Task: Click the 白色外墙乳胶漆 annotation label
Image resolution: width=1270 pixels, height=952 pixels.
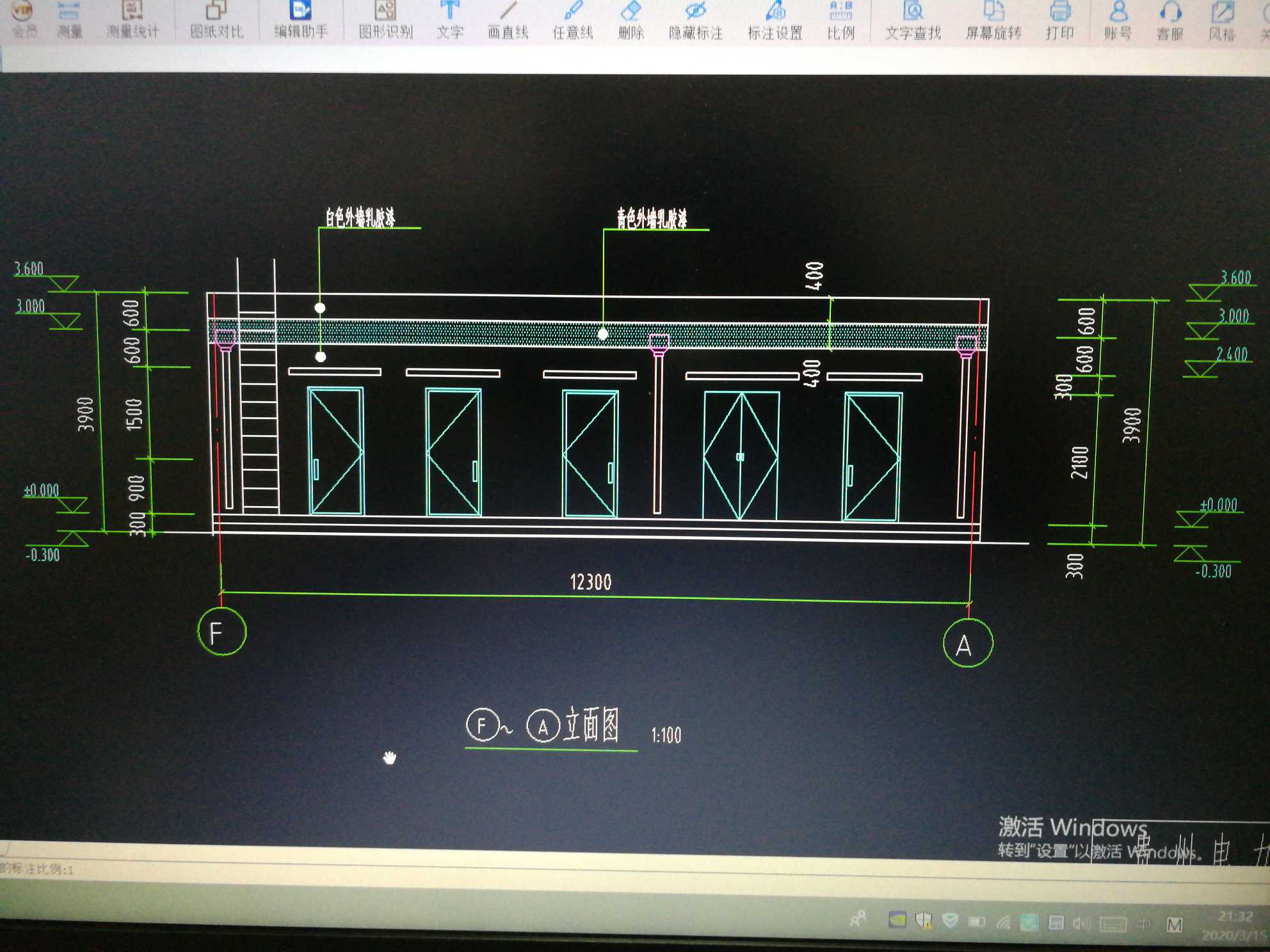Action: pyautogui.click(x=360, y=217)
